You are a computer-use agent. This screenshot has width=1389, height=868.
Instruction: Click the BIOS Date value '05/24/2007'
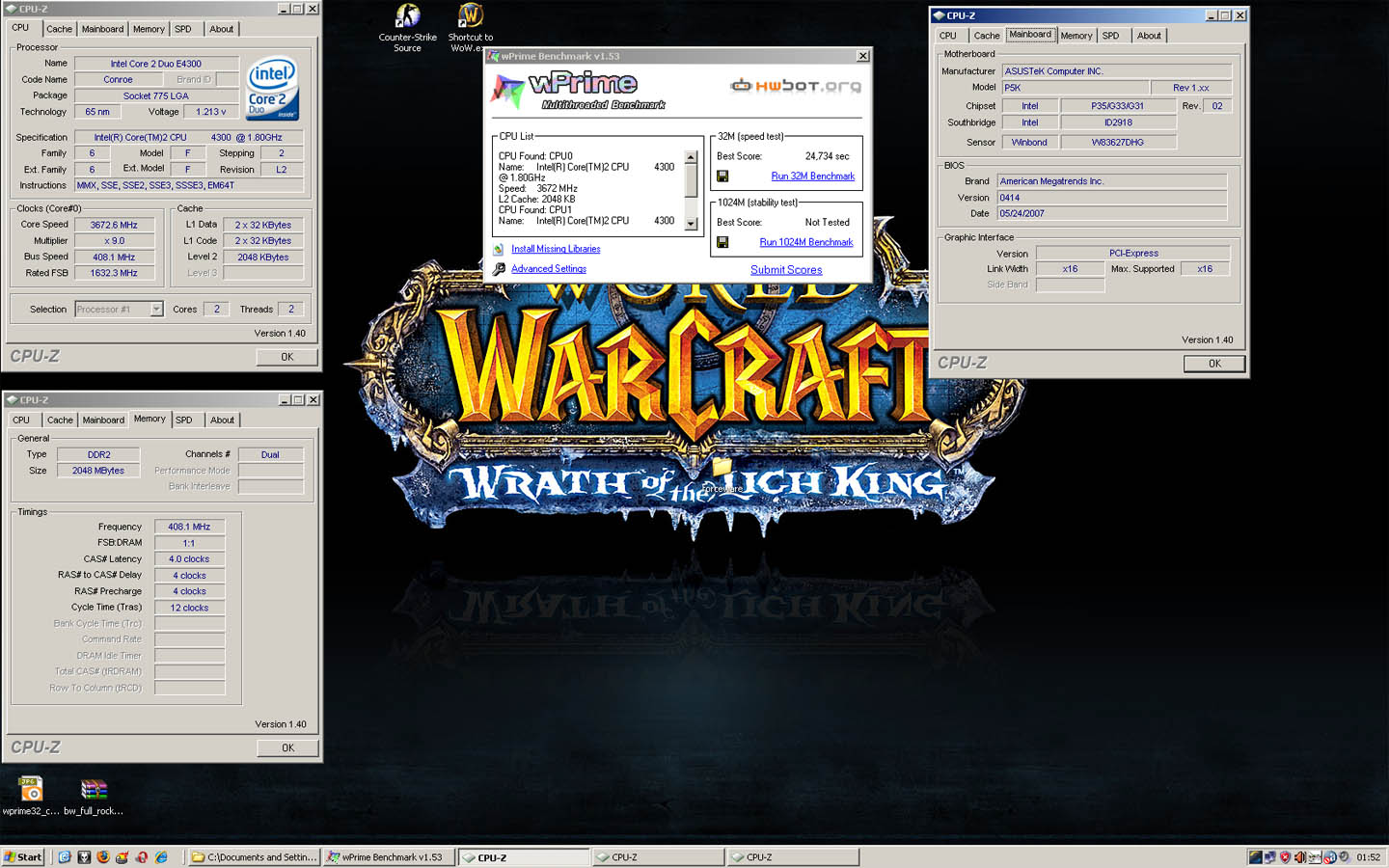coord(1112,213)
